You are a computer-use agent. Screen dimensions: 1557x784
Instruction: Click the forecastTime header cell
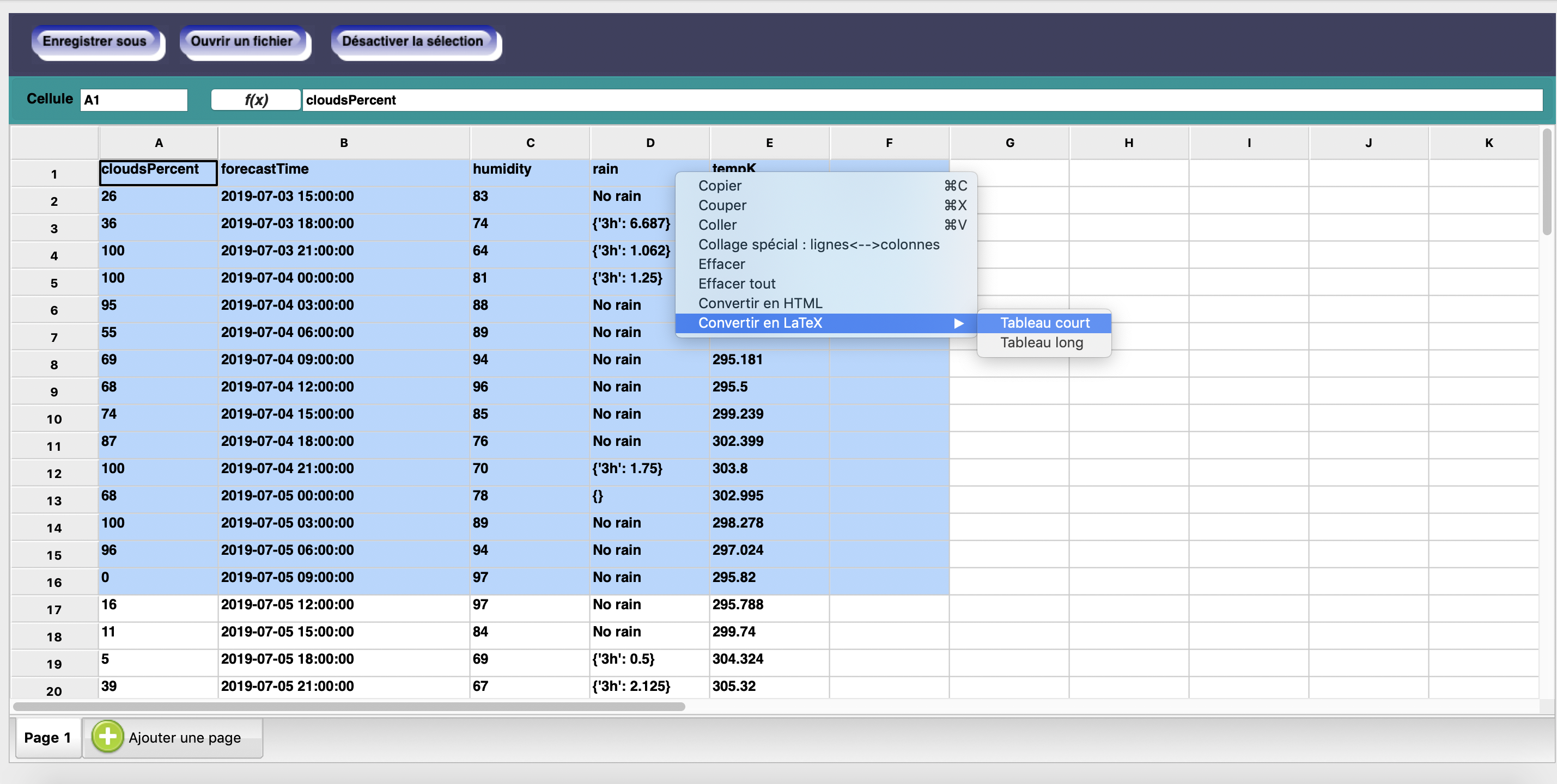click(344, 173)
